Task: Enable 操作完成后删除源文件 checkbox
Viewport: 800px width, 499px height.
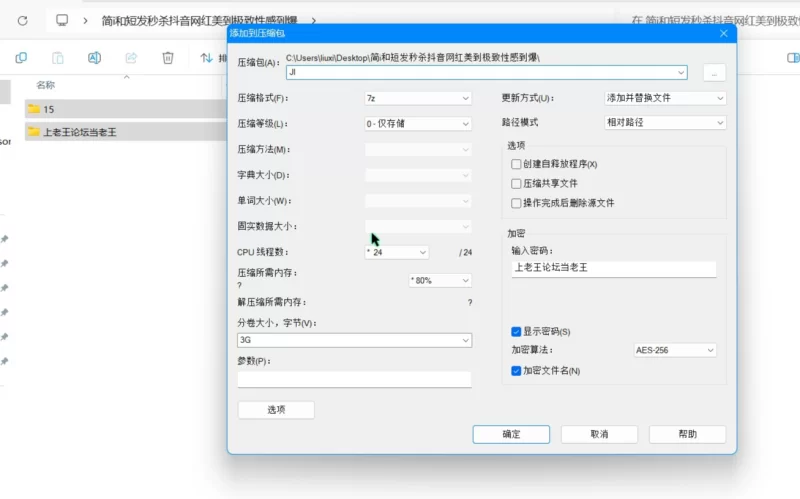Action: [x=516, y=203]
